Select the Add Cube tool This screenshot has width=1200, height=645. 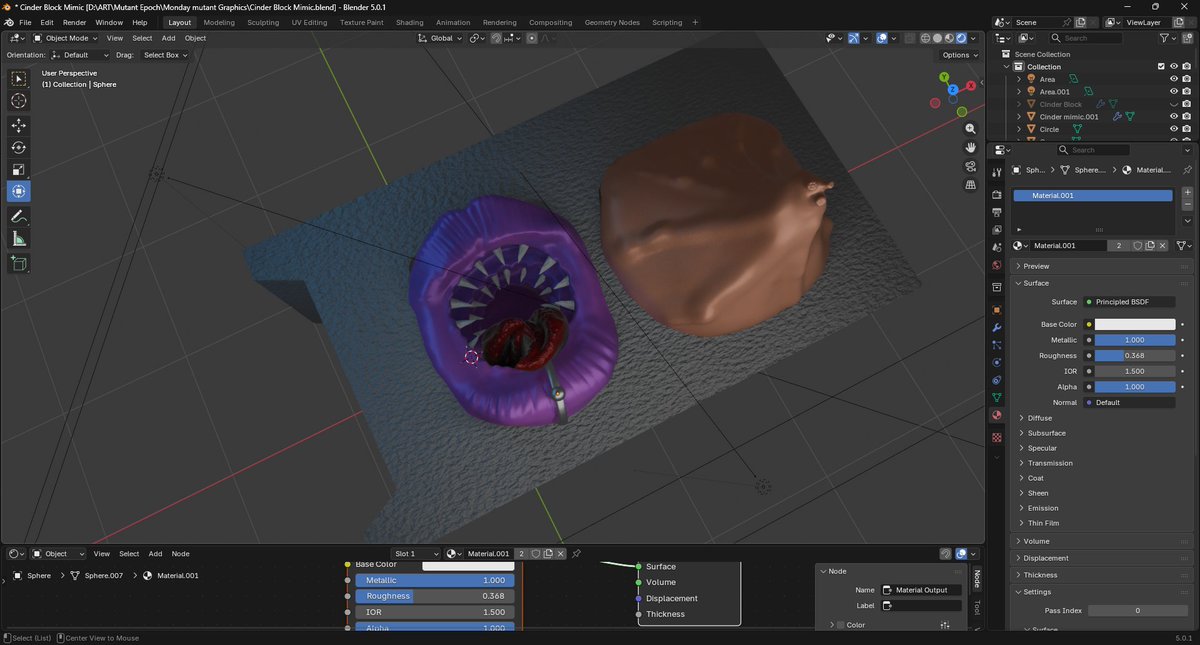click(x=19, y=263)
